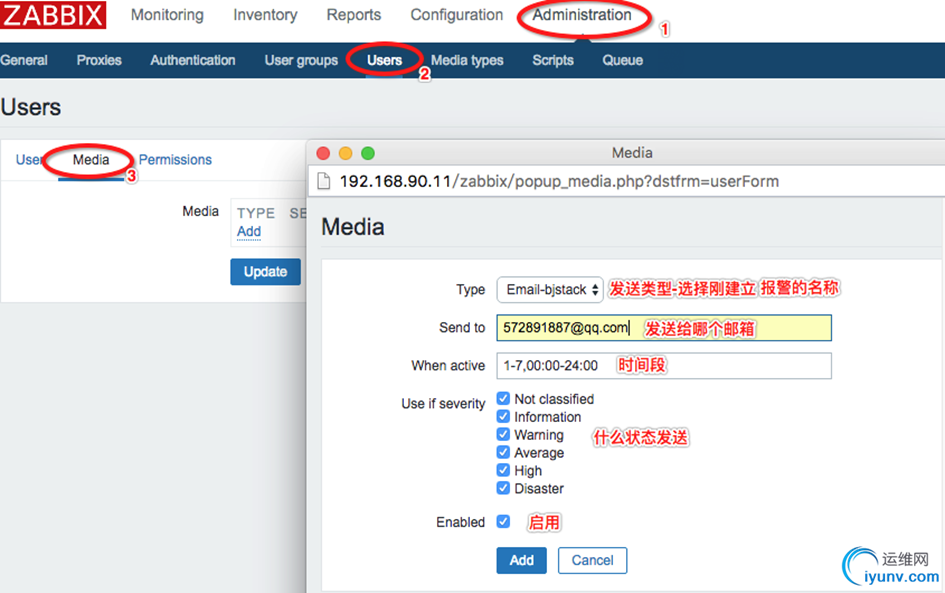945x593 pixels.
Task: Click the Send to email field
Action: click(x=664, y=328)
